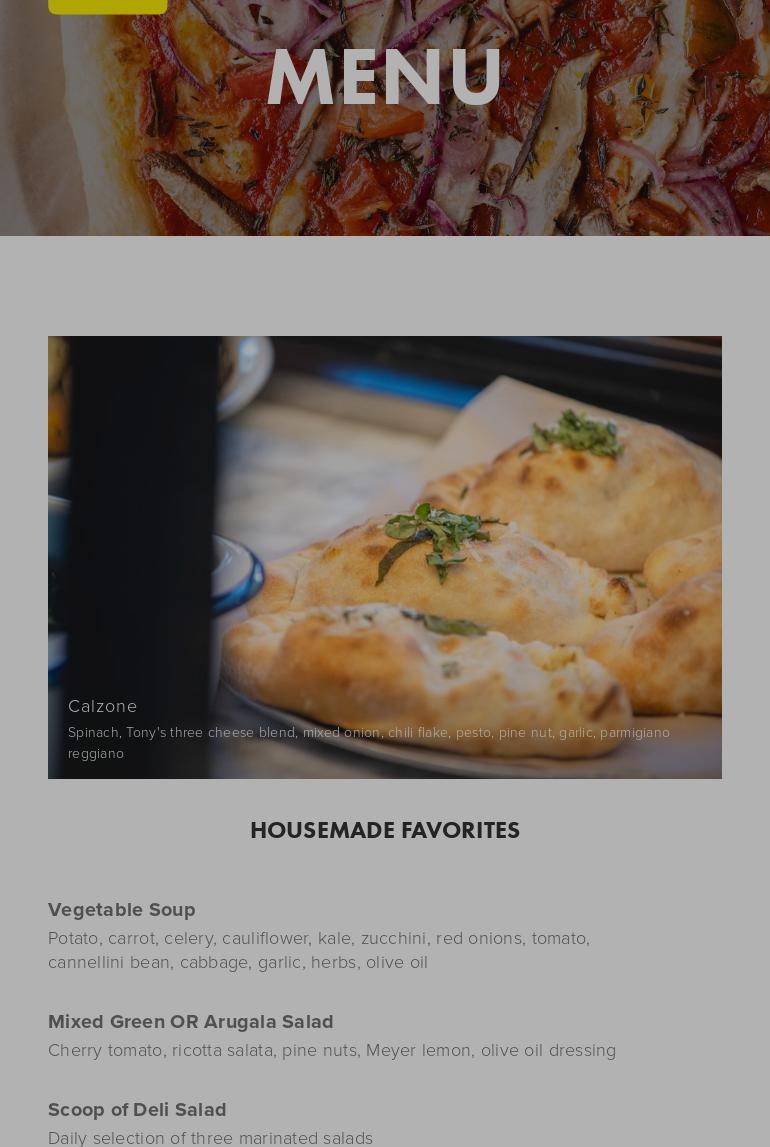
Task: Click the blue bowl rim in the photo
Action: click(x=240, y=576)
